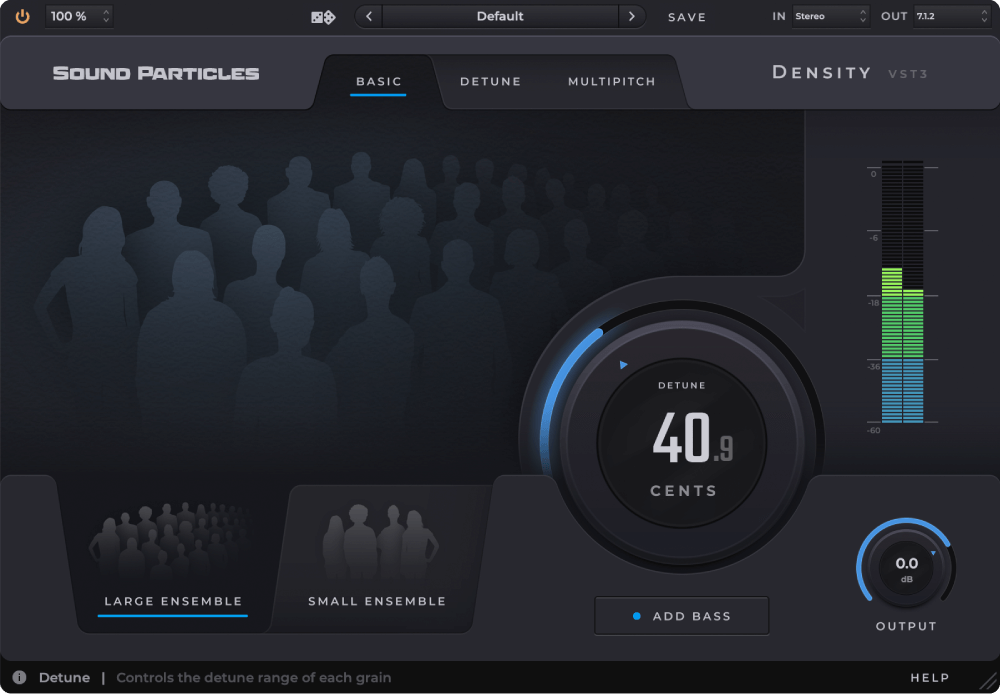Image resolution: width=1000 pixels, height=694 pixels.
Task: Open the IN channel dropdown showing Stereo
Action: click(x=830, y=16)
